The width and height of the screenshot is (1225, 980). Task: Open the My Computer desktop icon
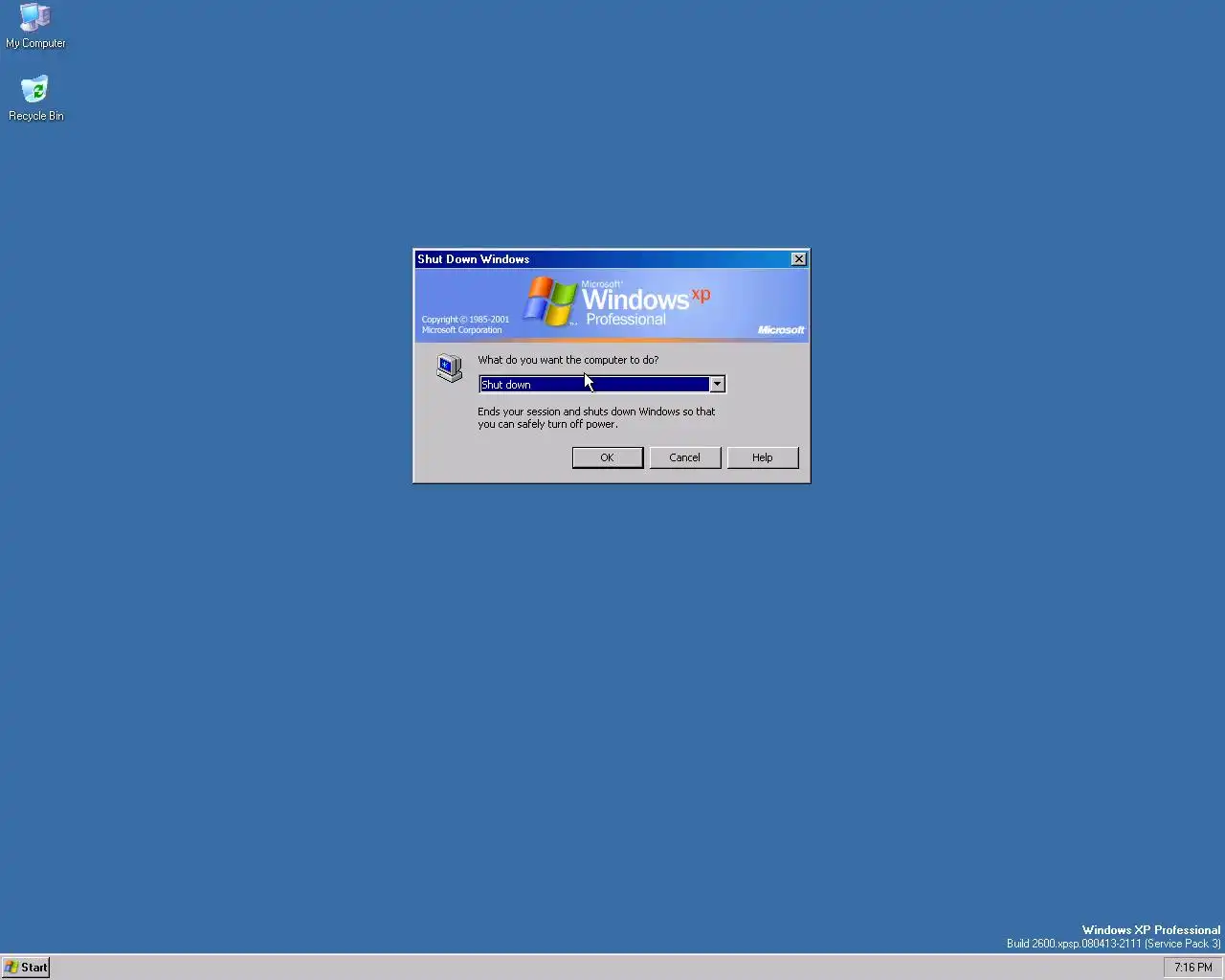click(35, 26)
